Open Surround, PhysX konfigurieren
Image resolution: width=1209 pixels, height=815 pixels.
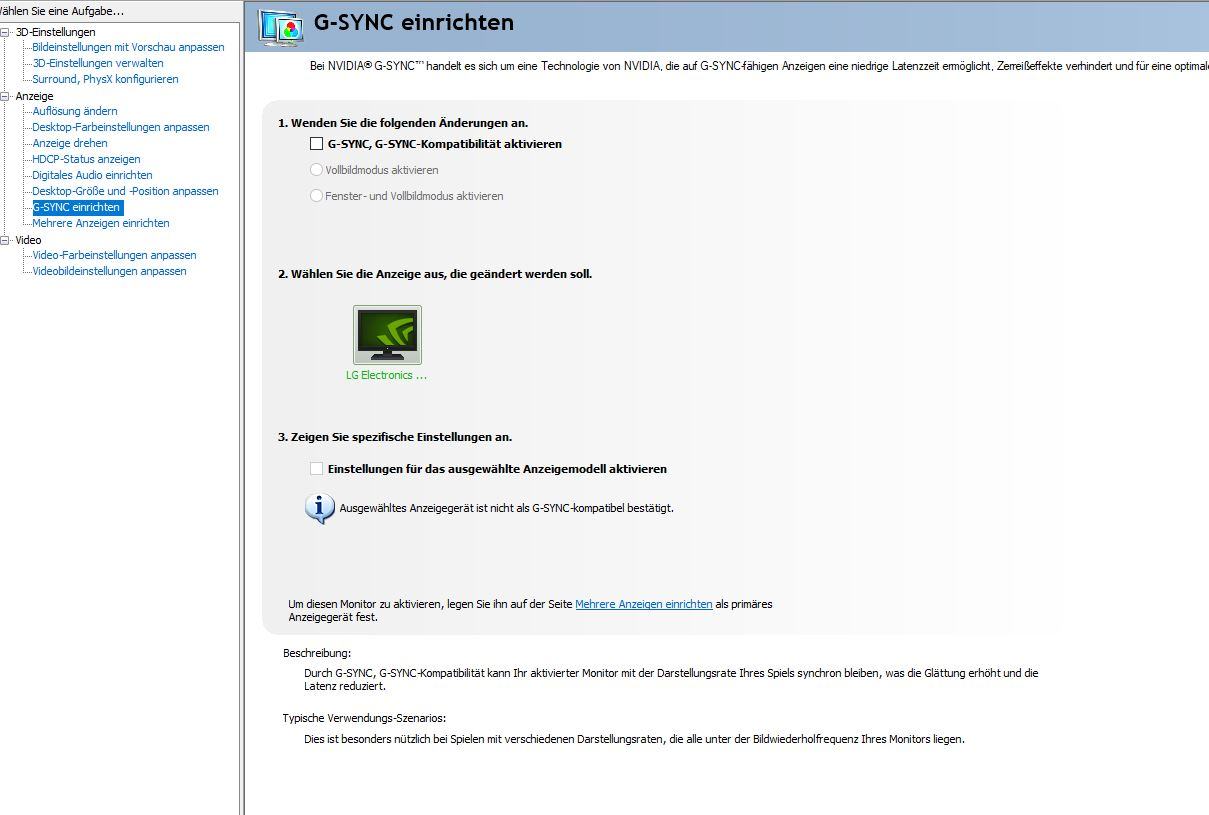click(x=105, y=79)
